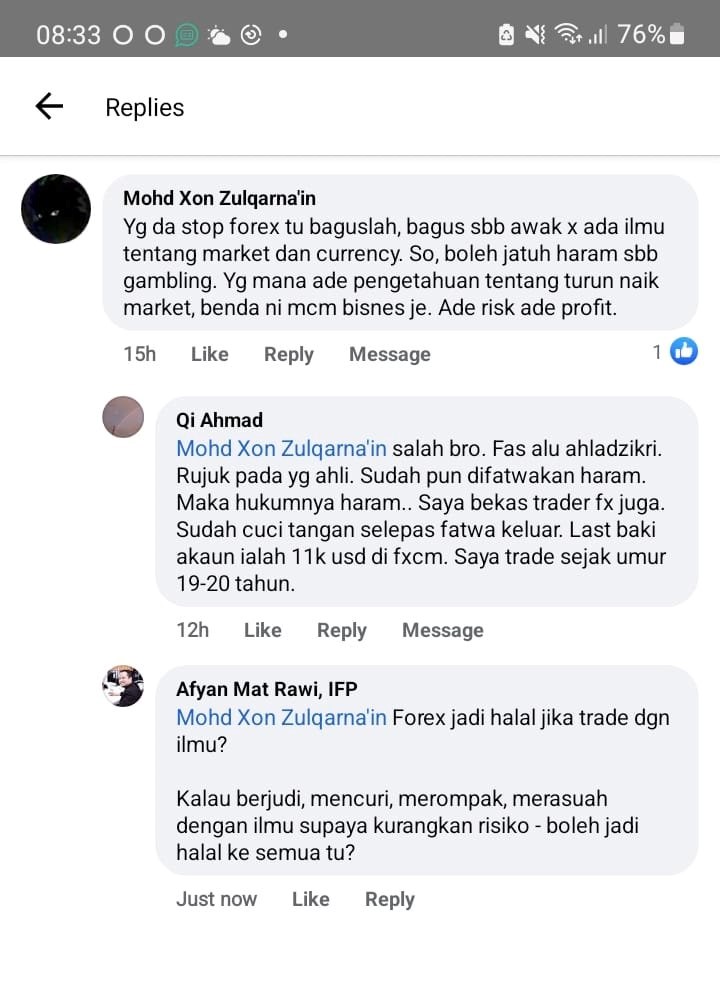Open Mohd Xon Zulqarna'in's profile picture
720x1004 pixels.
[56, 209]
